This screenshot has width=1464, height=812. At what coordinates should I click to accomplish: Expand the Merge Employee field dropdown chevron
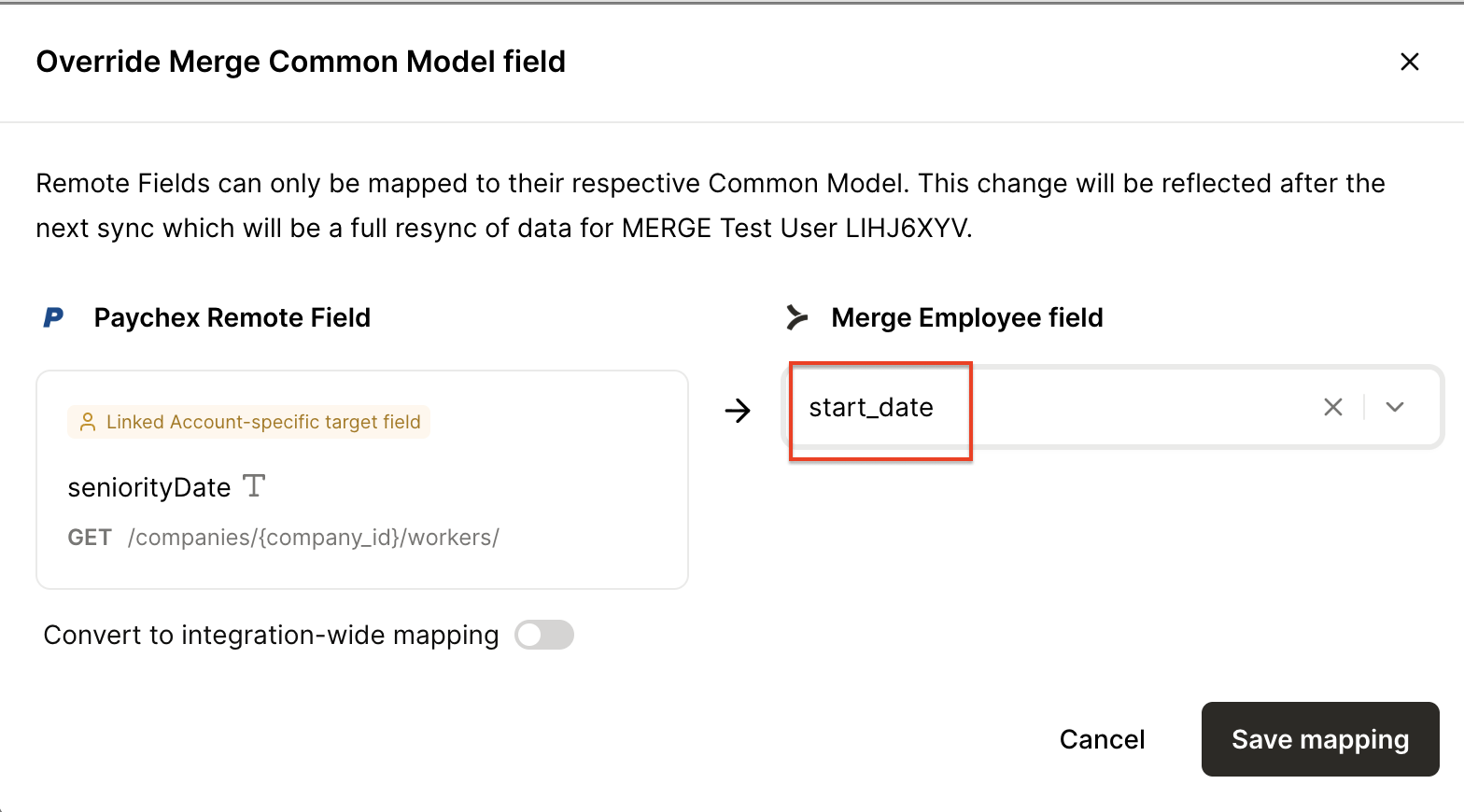1395,407
